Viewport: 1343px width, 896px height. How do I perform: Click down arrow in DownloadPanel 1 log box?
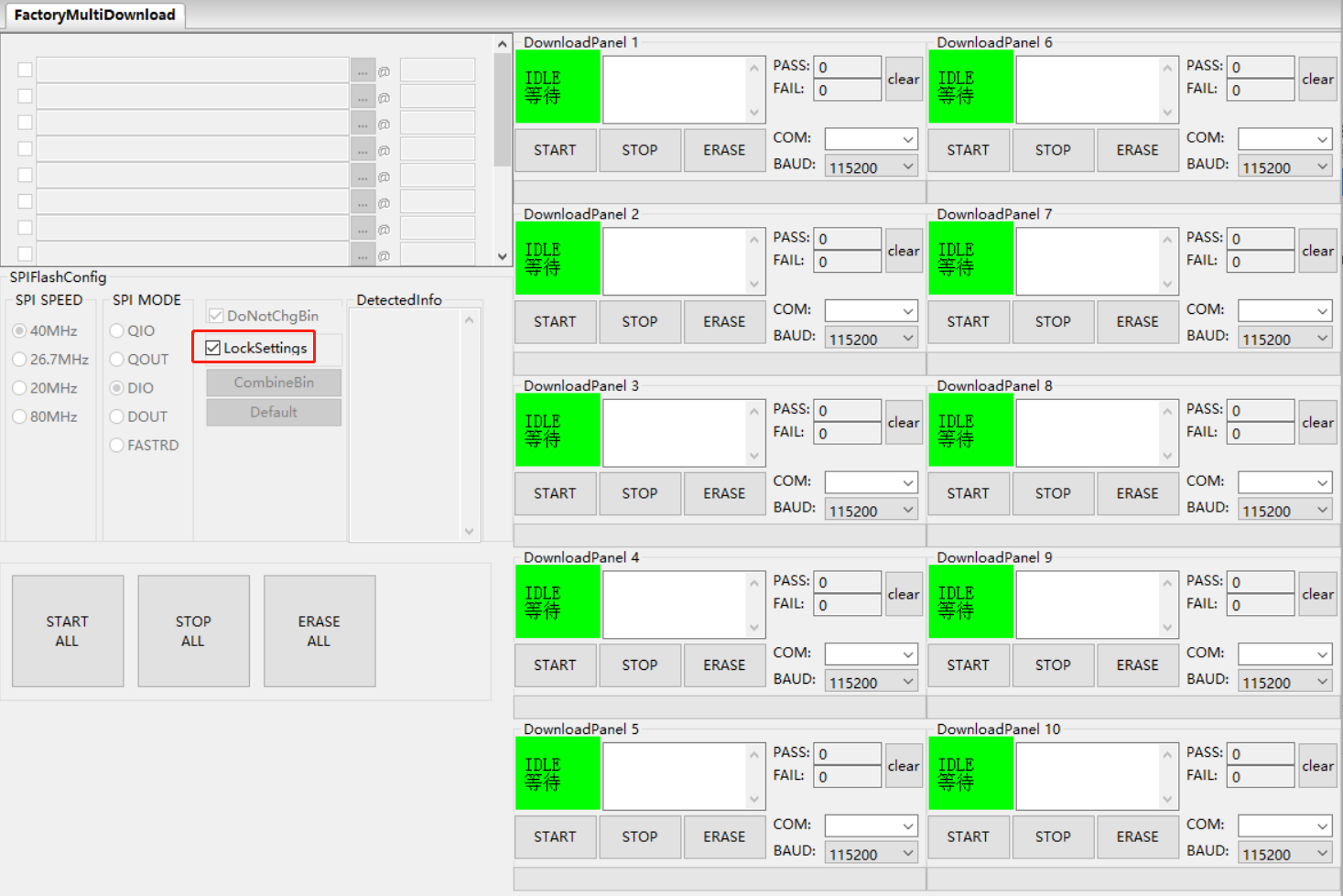click(754, 113)
